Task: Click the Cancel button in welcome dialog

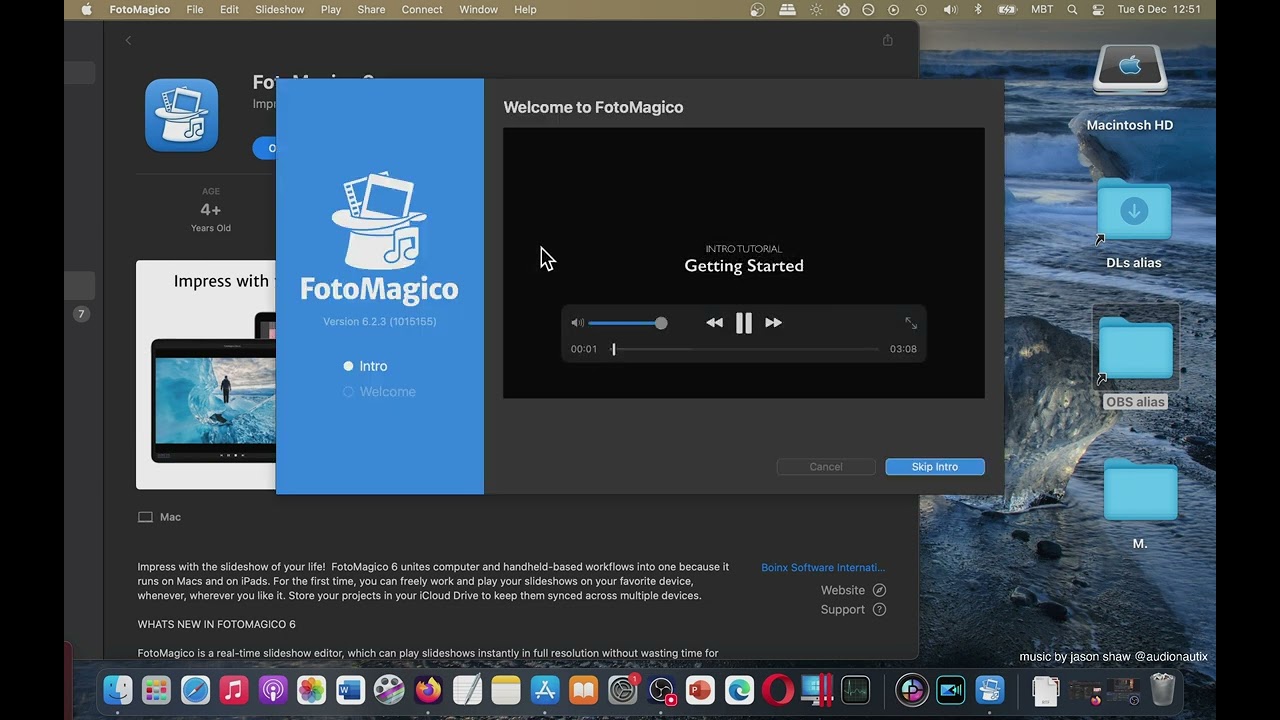Action: [826, 467]
